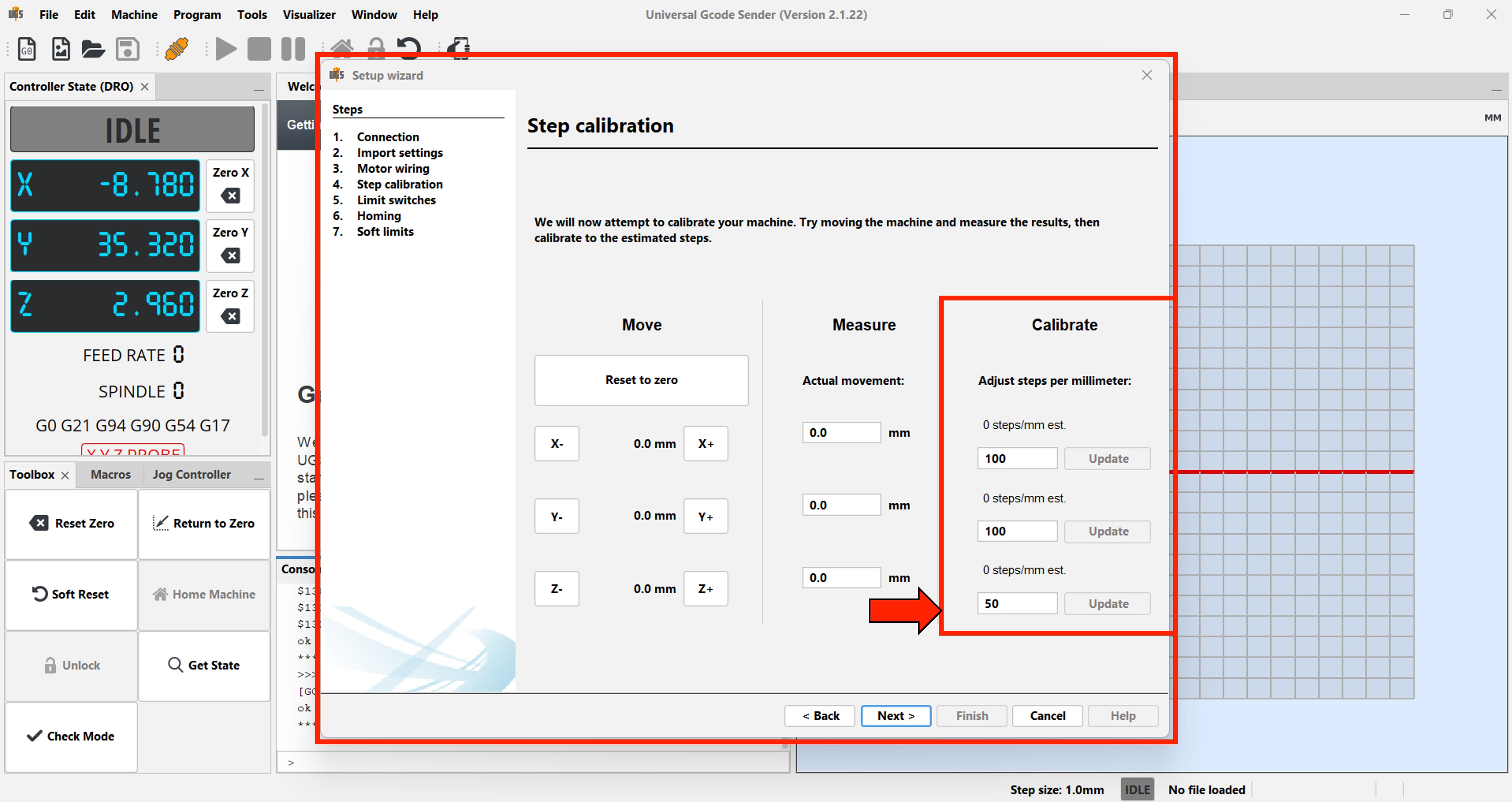Click the Reset to zero button

[641, 380]
